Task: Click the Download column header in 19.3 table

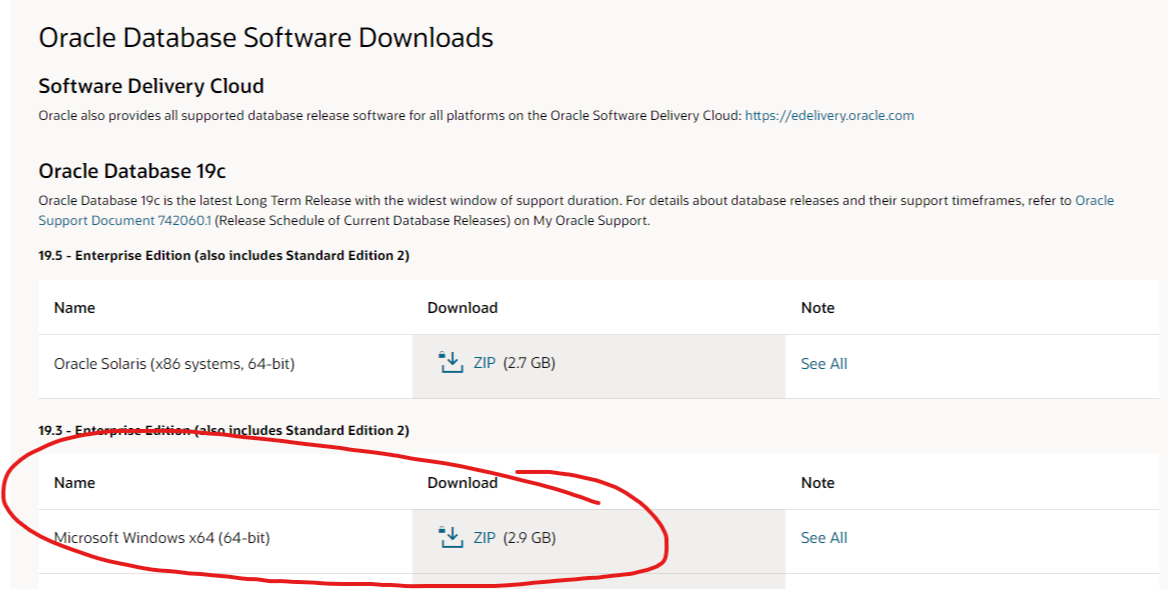Action: click(463, 483)
